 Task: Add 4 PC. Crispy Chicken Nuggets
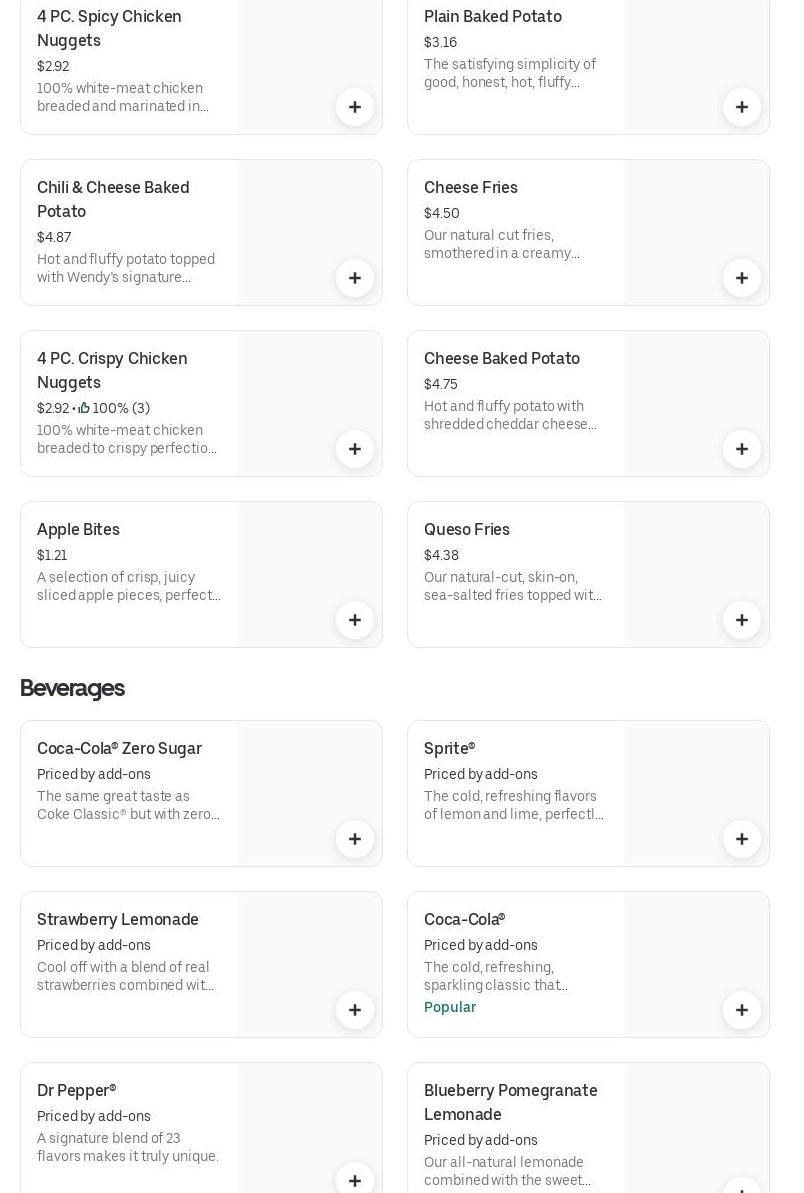point(355,449)
